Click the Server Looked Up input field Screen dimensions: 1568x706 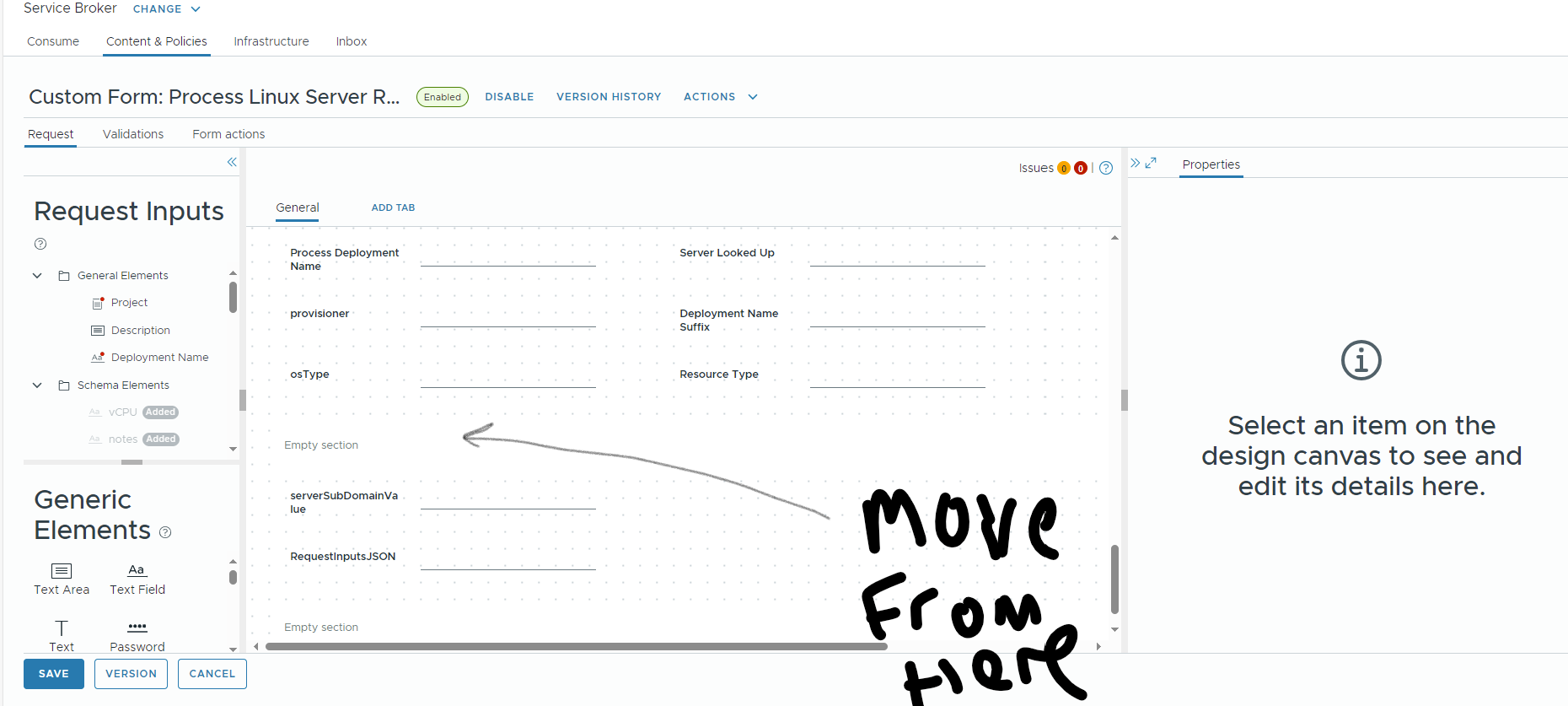(898, 256)
